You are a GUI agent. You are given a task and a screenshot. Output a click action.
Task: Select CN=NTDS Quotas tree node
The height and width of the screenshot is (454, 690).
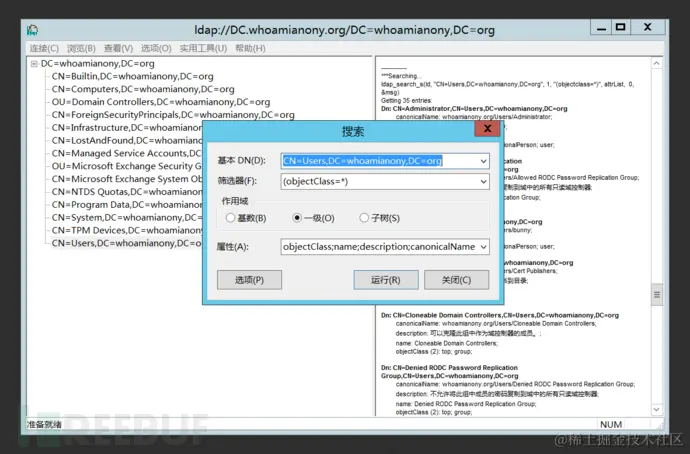point(127,192)
